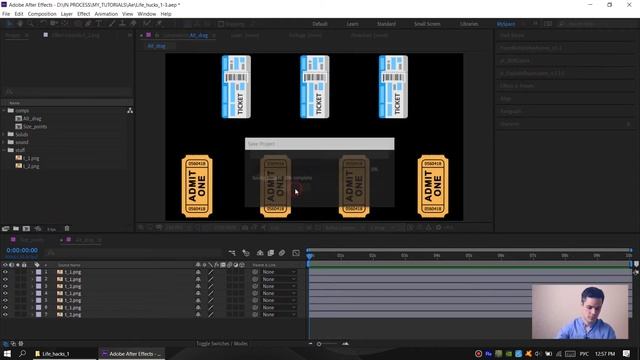Screen dimensions: 640x360
Task: Hide layer 1 t_1.png with eye icon
Action: [5, 272]
